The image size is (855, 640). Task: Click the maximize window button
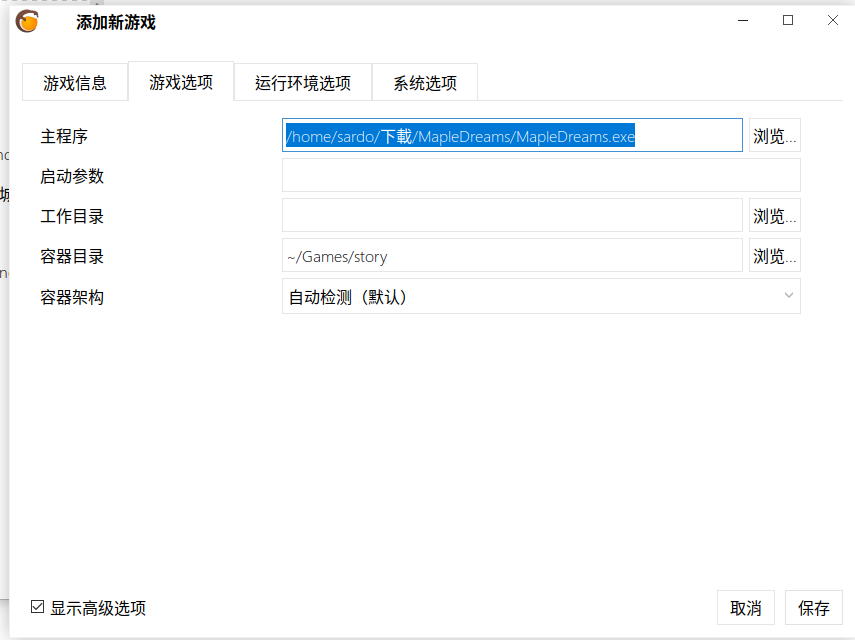[x=787, y=20]
